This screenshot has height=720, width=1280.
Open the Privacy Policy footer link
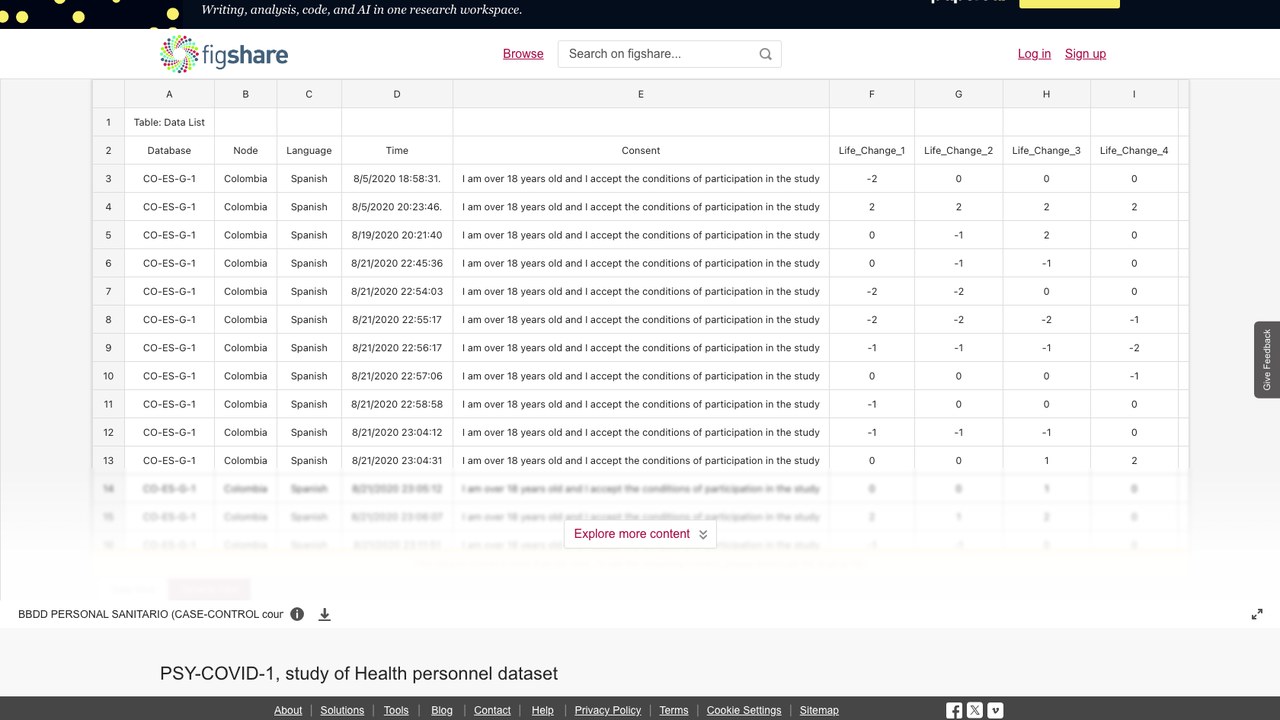point(608,710)
